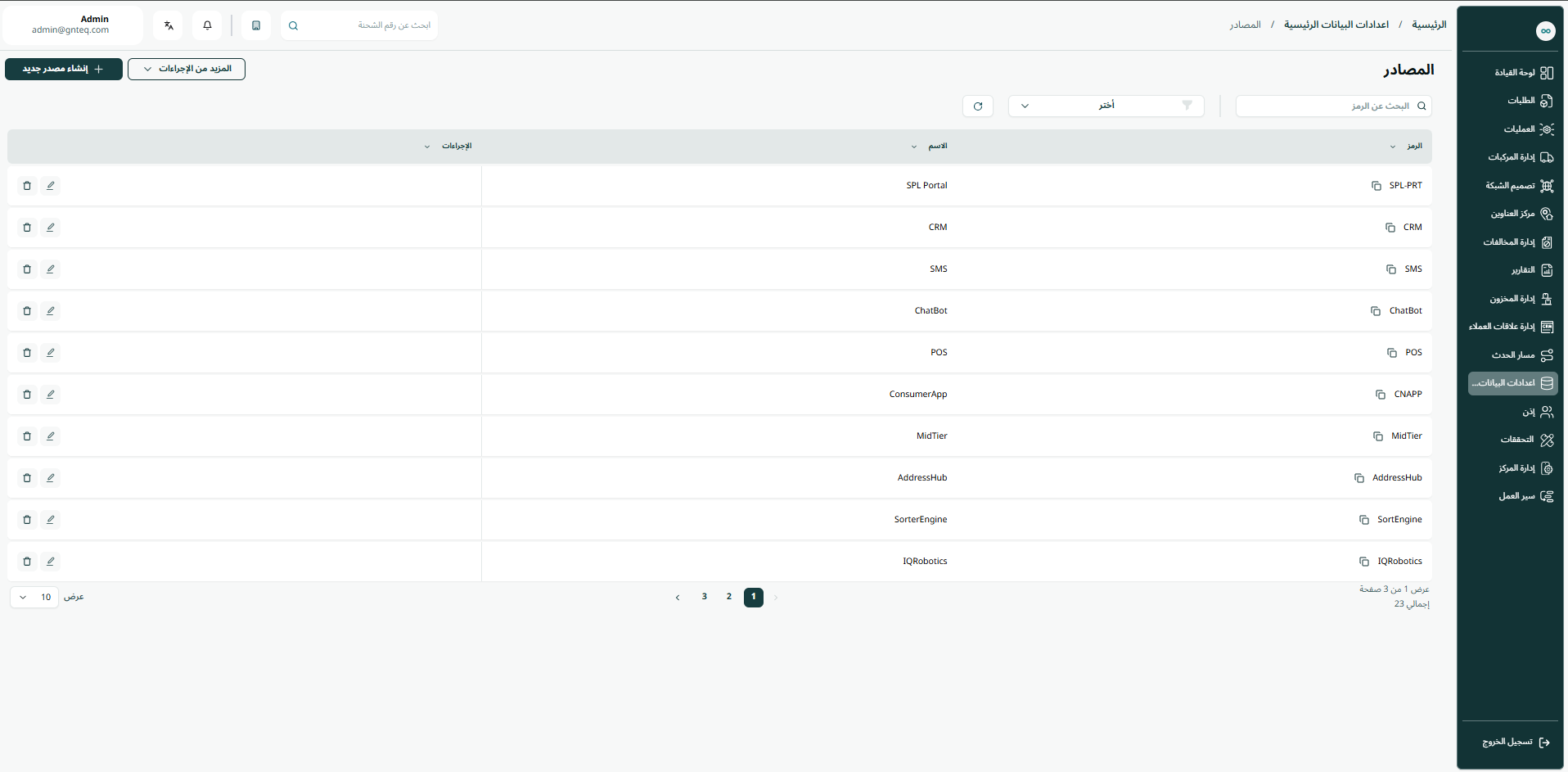Edit the ConsumerApp source
Screen dimensions: 1568x772
point(51,395)
